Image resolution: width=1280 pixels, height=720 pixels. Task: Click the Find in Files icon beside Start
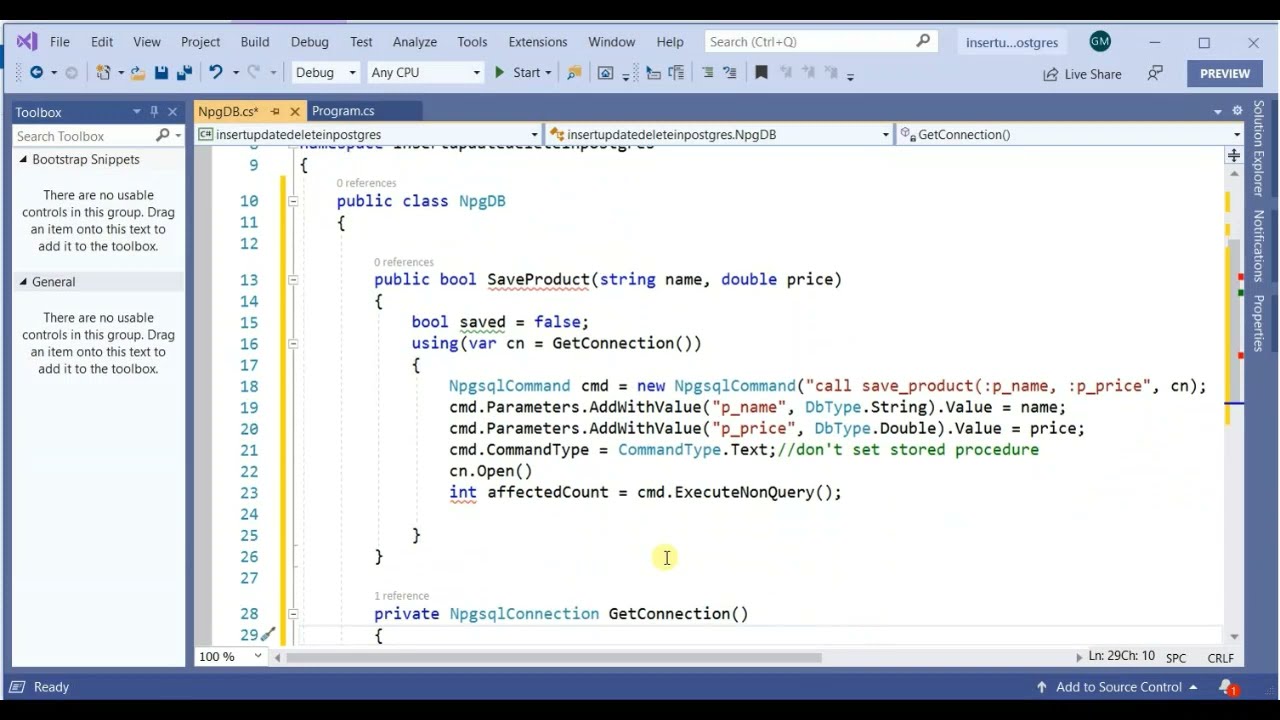tap(574, 73)
